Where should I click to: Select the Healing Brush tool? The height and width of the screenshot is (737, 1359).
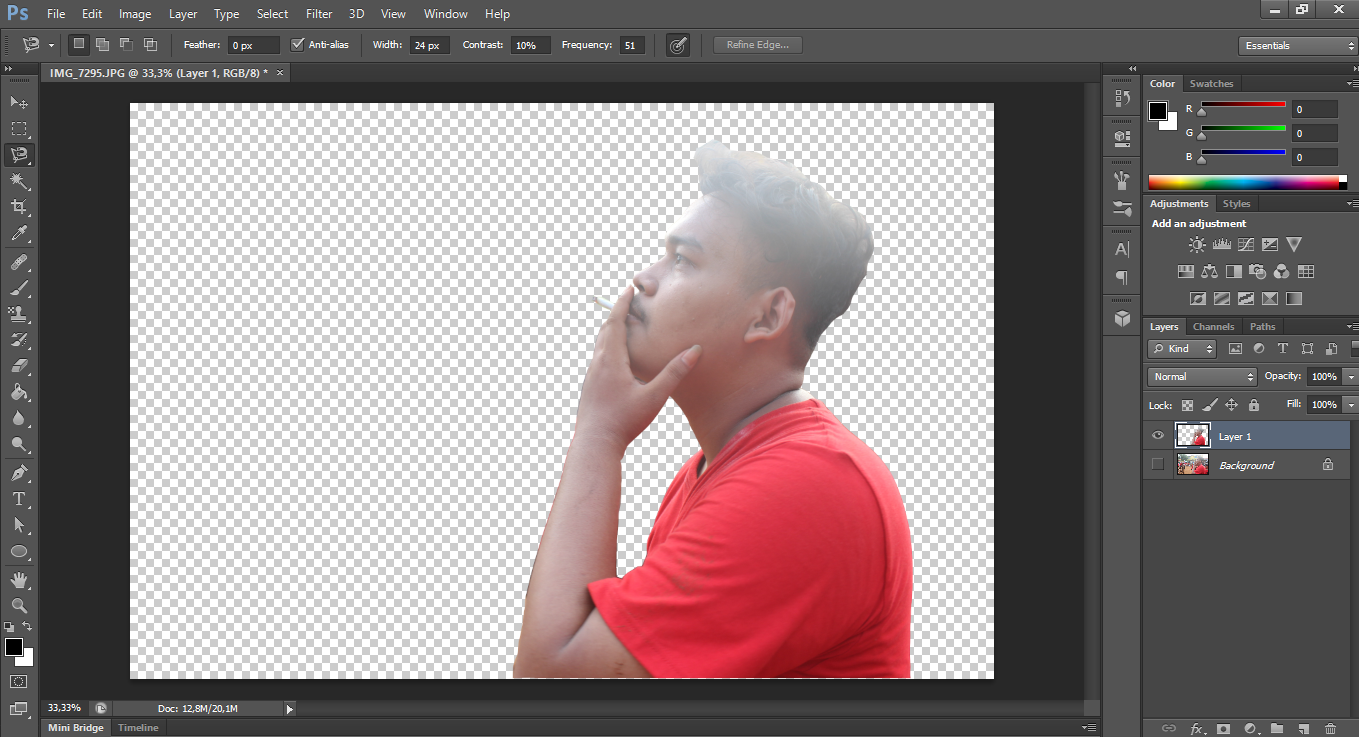[x=19, y=262]
